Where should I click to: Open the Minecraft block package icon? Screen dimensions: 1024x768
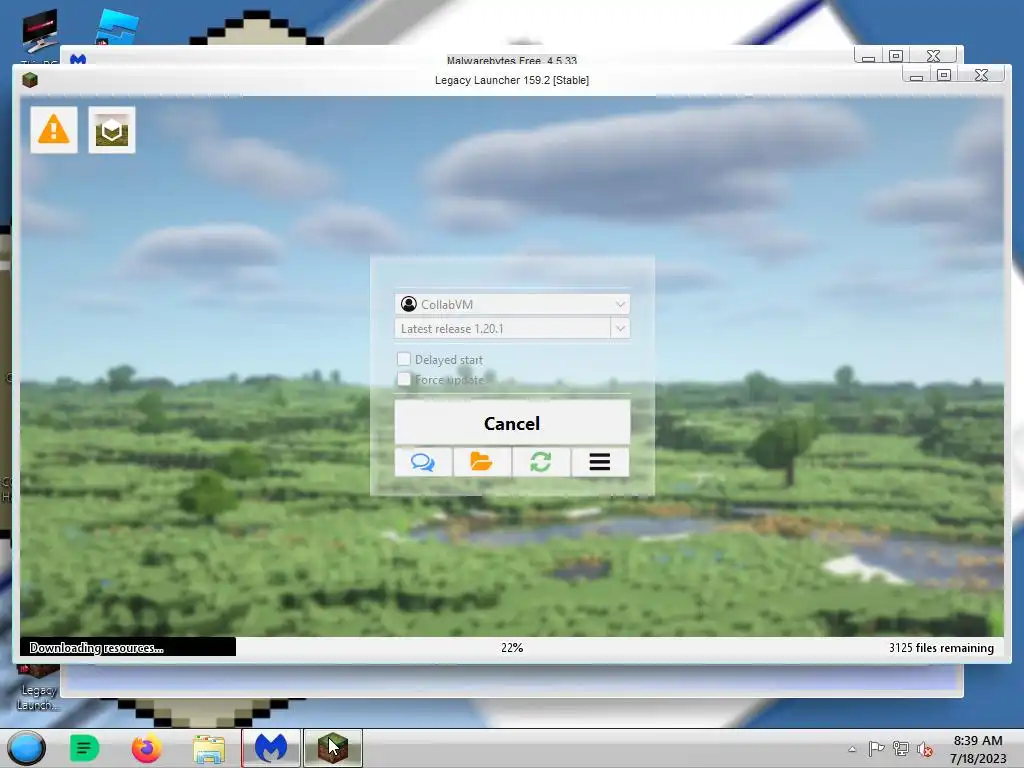[112, 129]
